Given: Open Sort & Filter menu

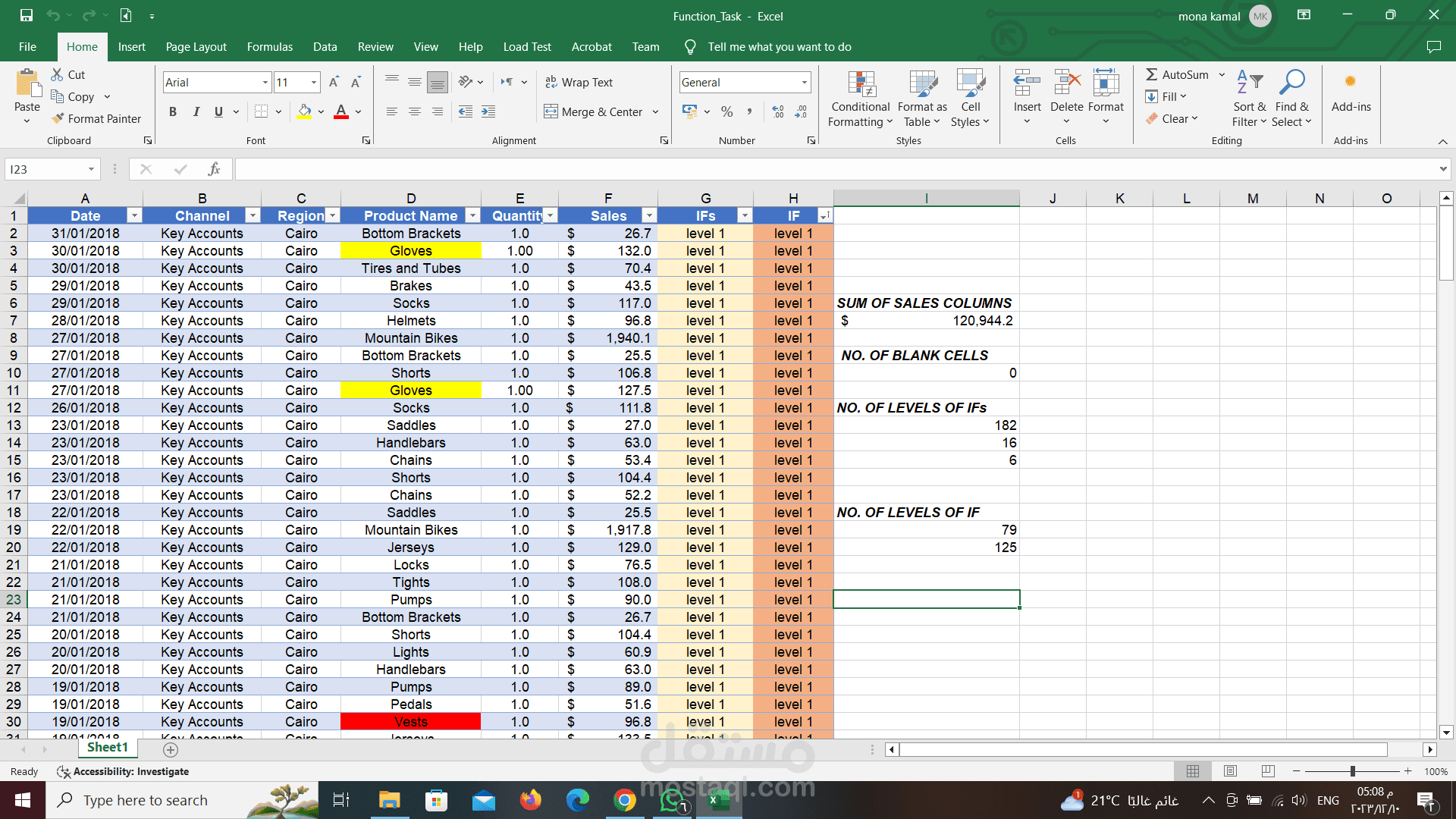Looking at the screenshot, I should pyautogui.click(x=1249, y=99).
